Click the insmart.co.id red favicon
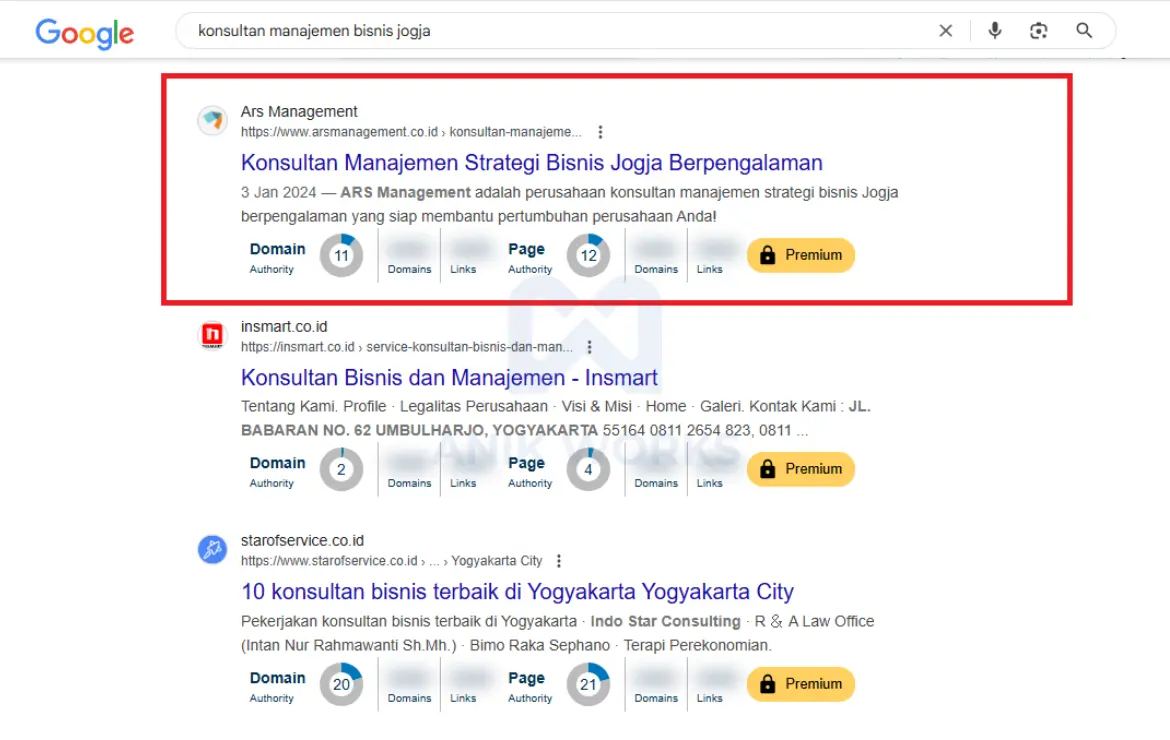Viewport: 1170px width, 740px height. coord(212,336)
